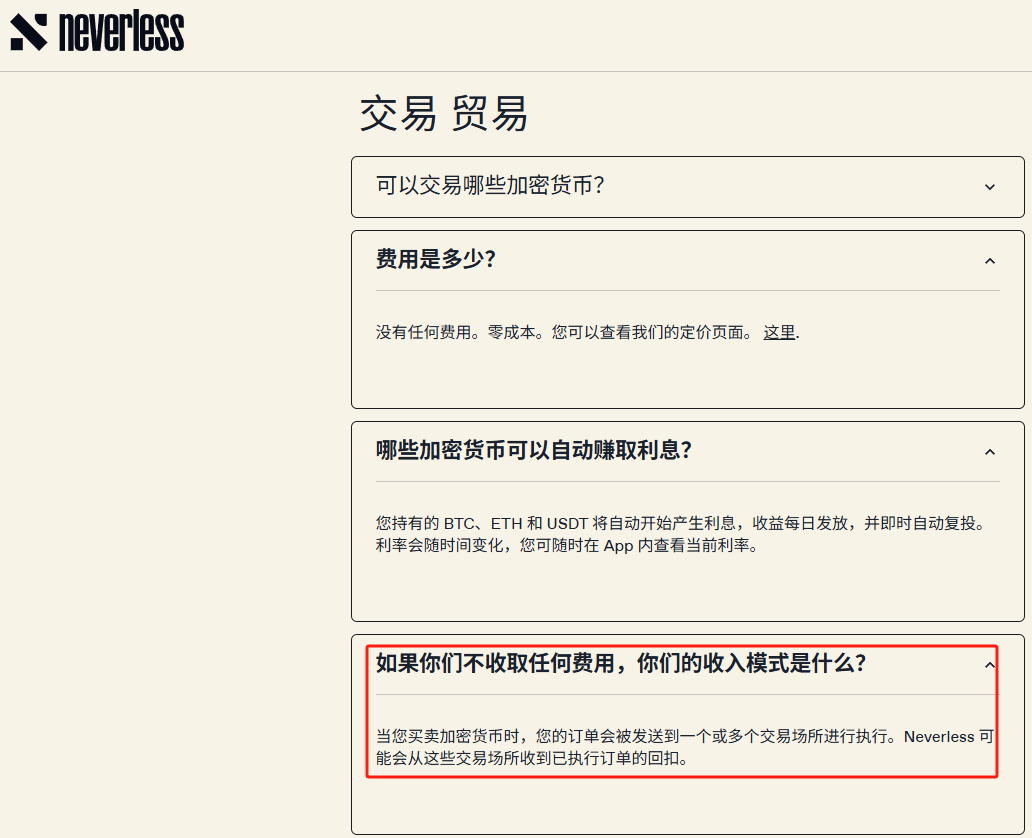Click the 如果你们不收取任何费用 heading text
This screenshot has width=1032, height=838.
click(x=621, y=663)
